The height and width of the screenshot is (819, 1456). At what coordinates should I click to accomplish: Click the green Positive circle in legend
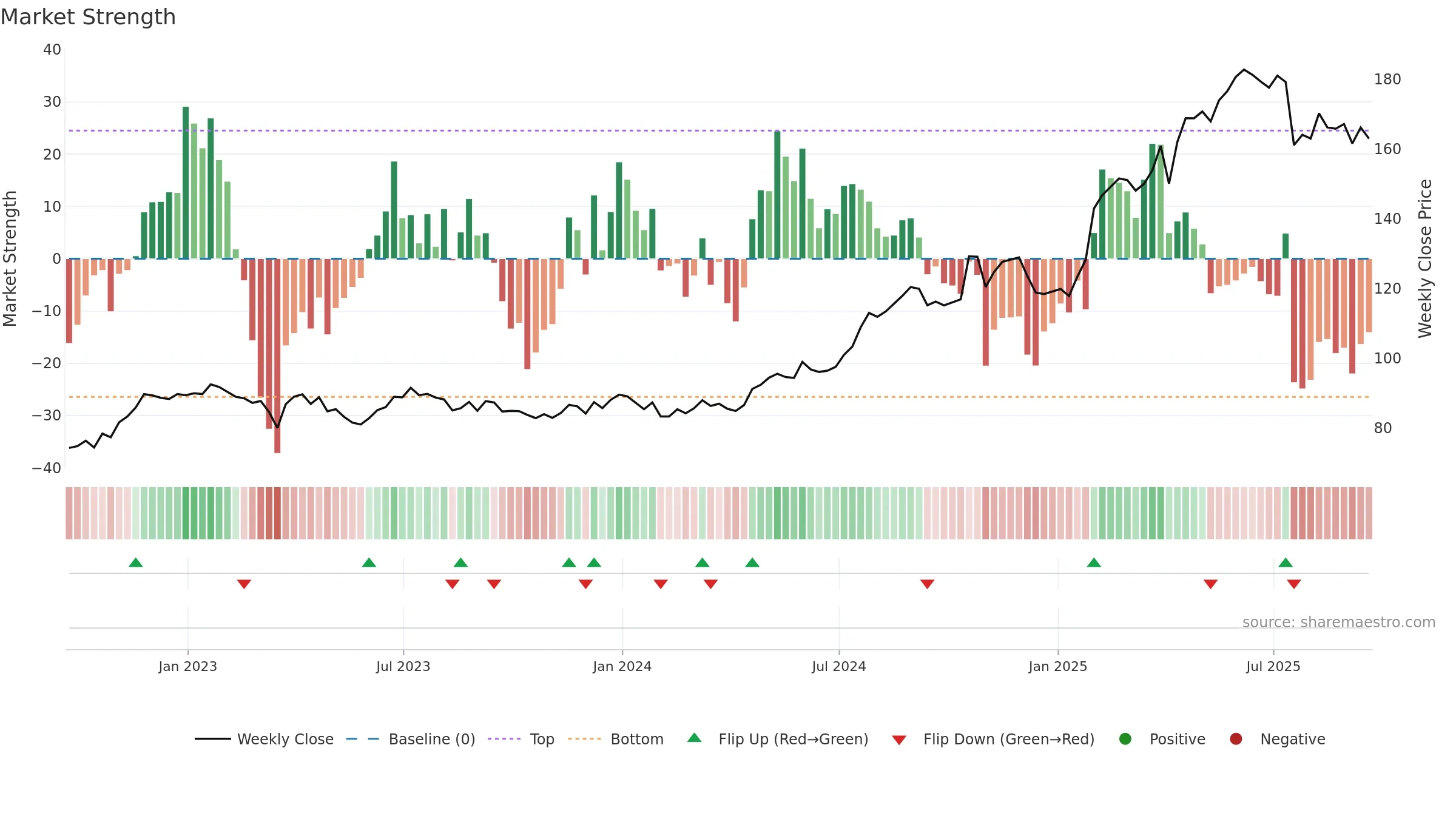[x=1125, y=739]
